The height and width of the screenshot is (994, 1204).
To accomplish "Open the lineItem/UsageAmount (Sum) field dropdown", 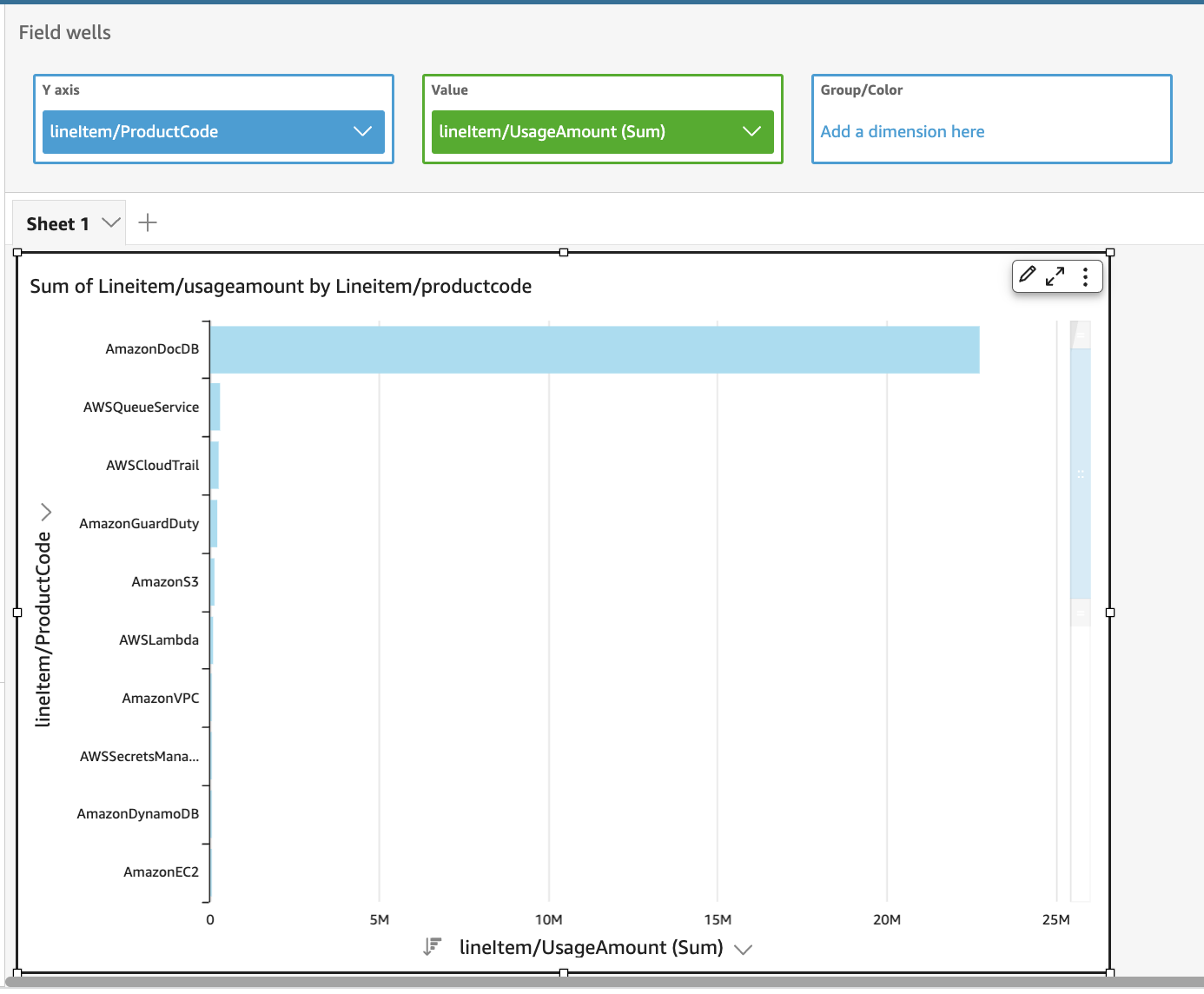I will (x=752, y=131).
